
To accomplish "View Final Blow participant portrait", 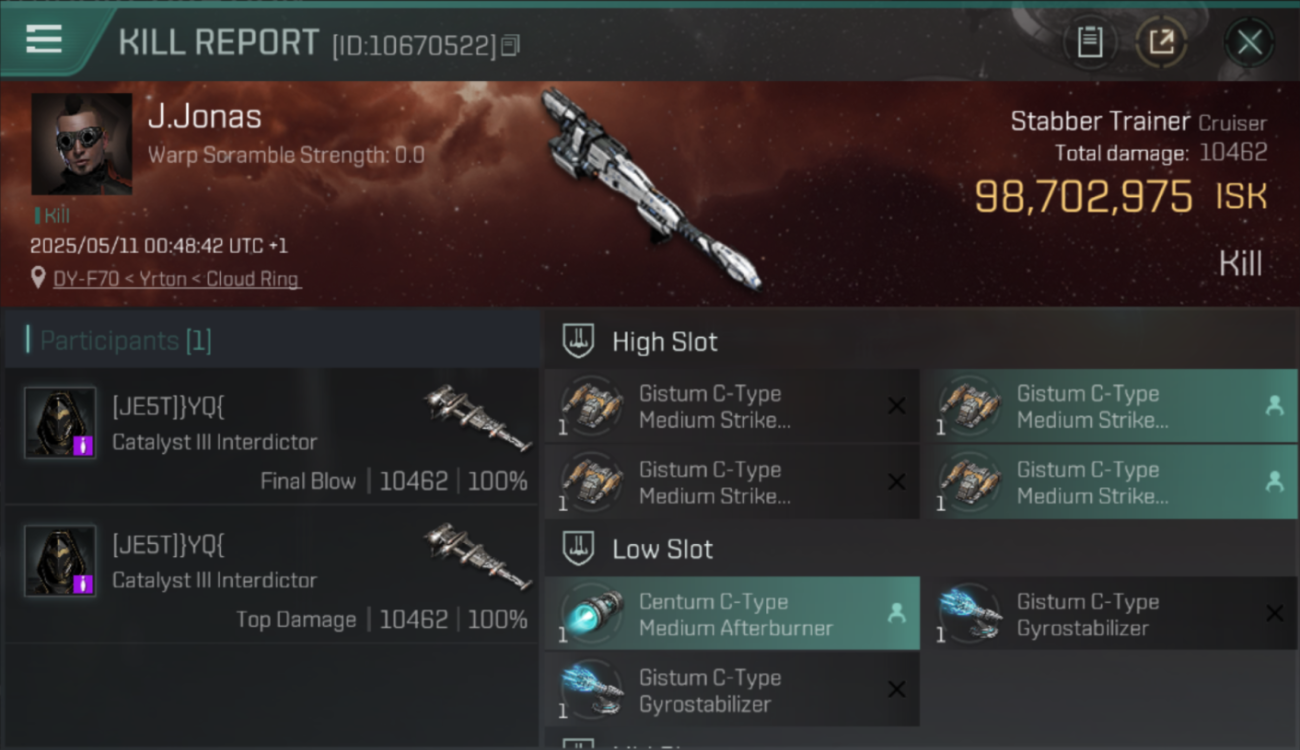I will click(x=60, y=423).
